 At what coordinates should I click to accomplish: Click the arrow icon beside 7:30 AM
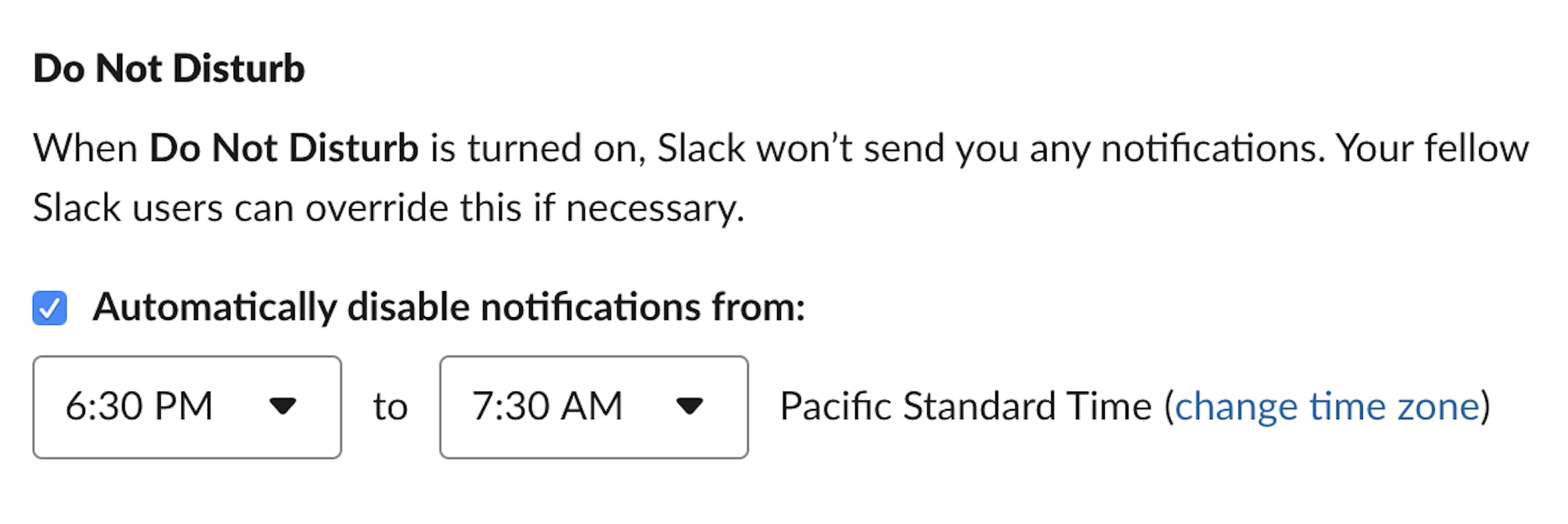pos(689,406)
